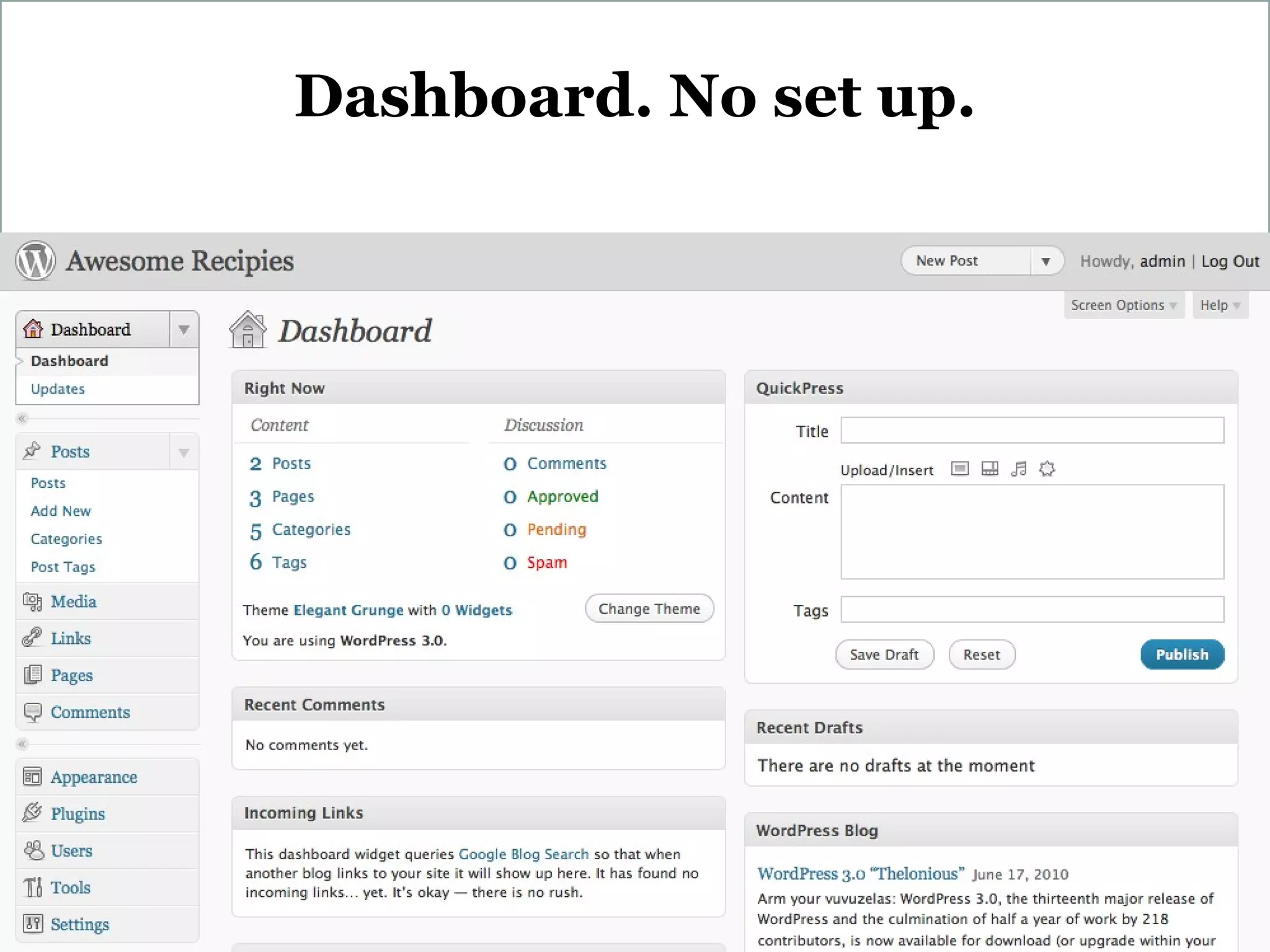Click the 0 Widgets link
The width and height of the screenshot is (1270, 952).
pyautogui.click(x=477, y=610)
